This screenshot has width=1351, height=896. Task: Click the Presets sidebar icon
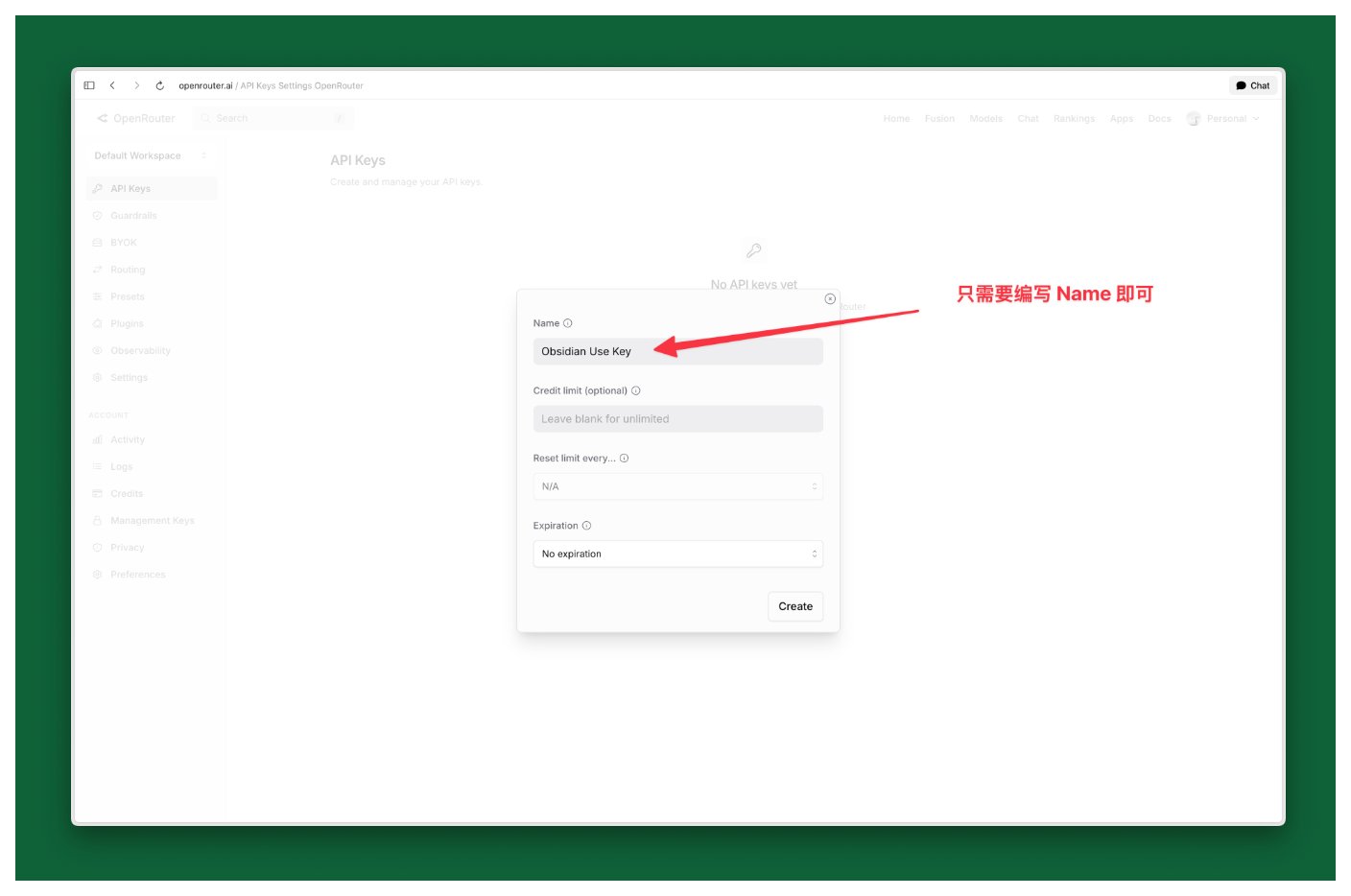(97, 296)
